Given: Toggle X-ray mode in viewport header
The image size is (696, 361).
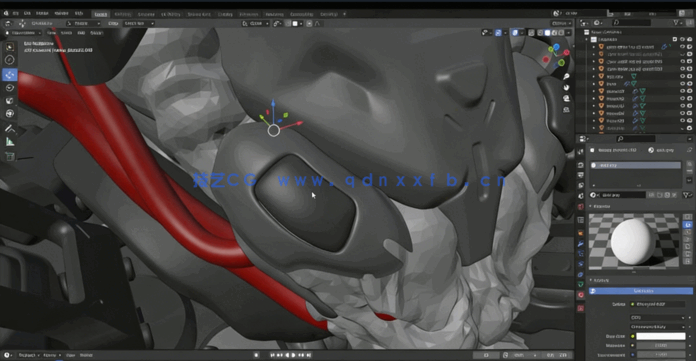Looking at the screenshot, I should pyautogui.click(x=531, y=33).
